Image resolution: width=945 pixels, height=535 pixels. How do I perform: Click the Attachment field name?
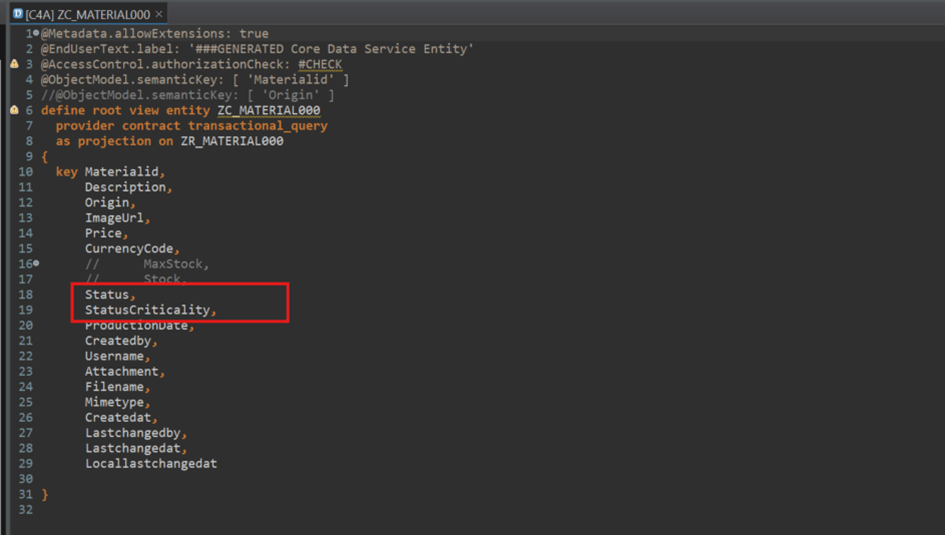pos(121,372)
